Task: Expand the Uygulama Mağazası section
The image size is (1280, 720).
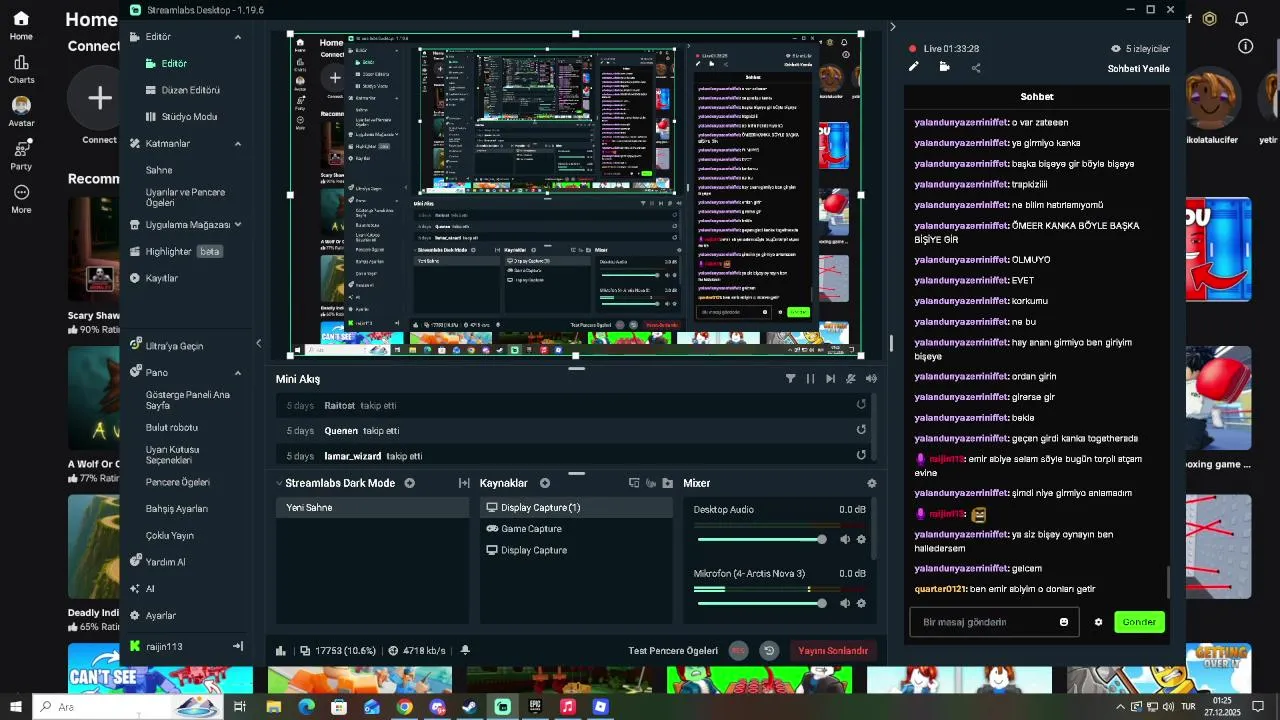Action: click(x=237, y=225)
